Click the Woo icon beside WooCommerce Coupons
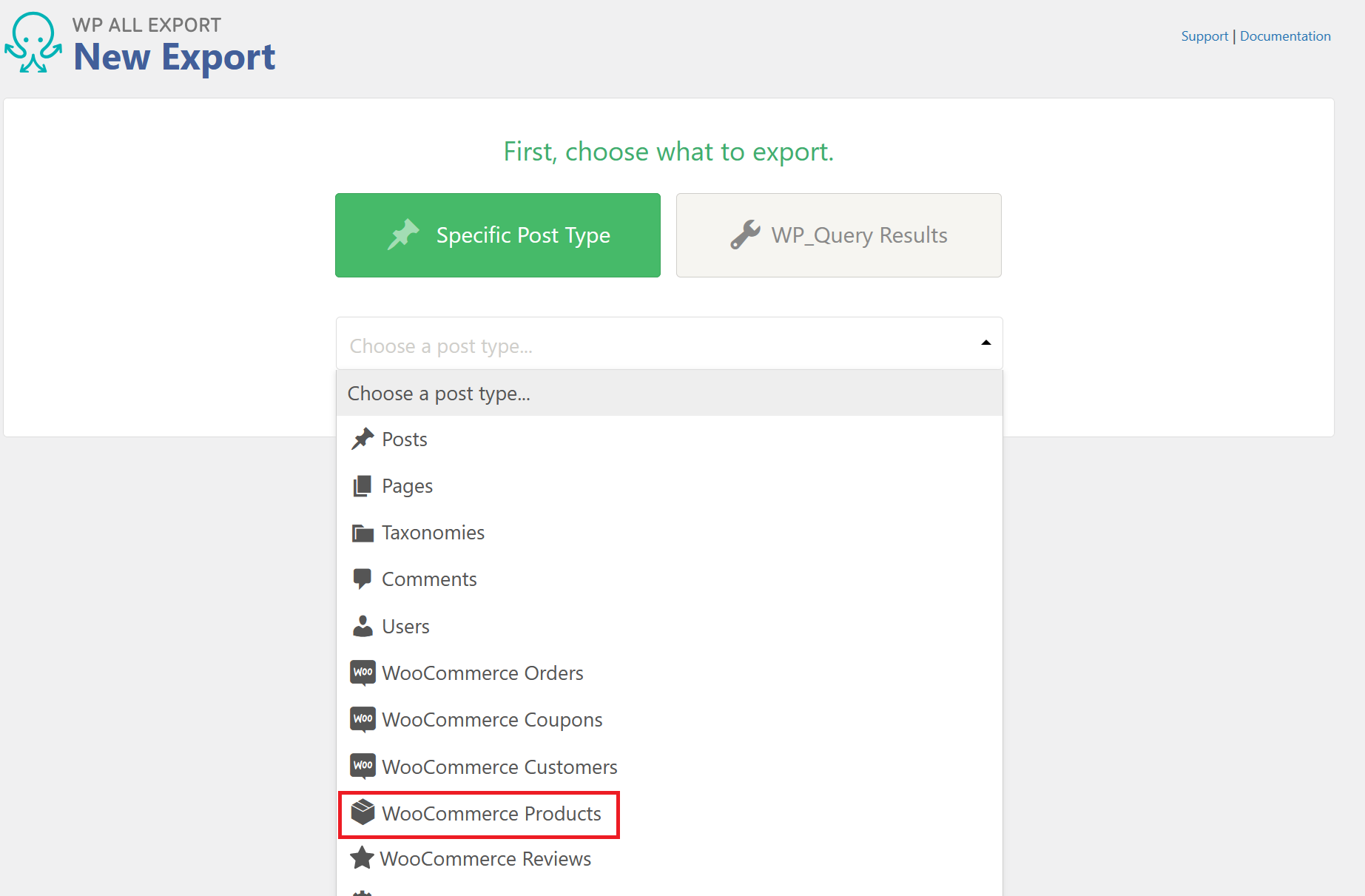1365x896 pixels. pos(363,719)
